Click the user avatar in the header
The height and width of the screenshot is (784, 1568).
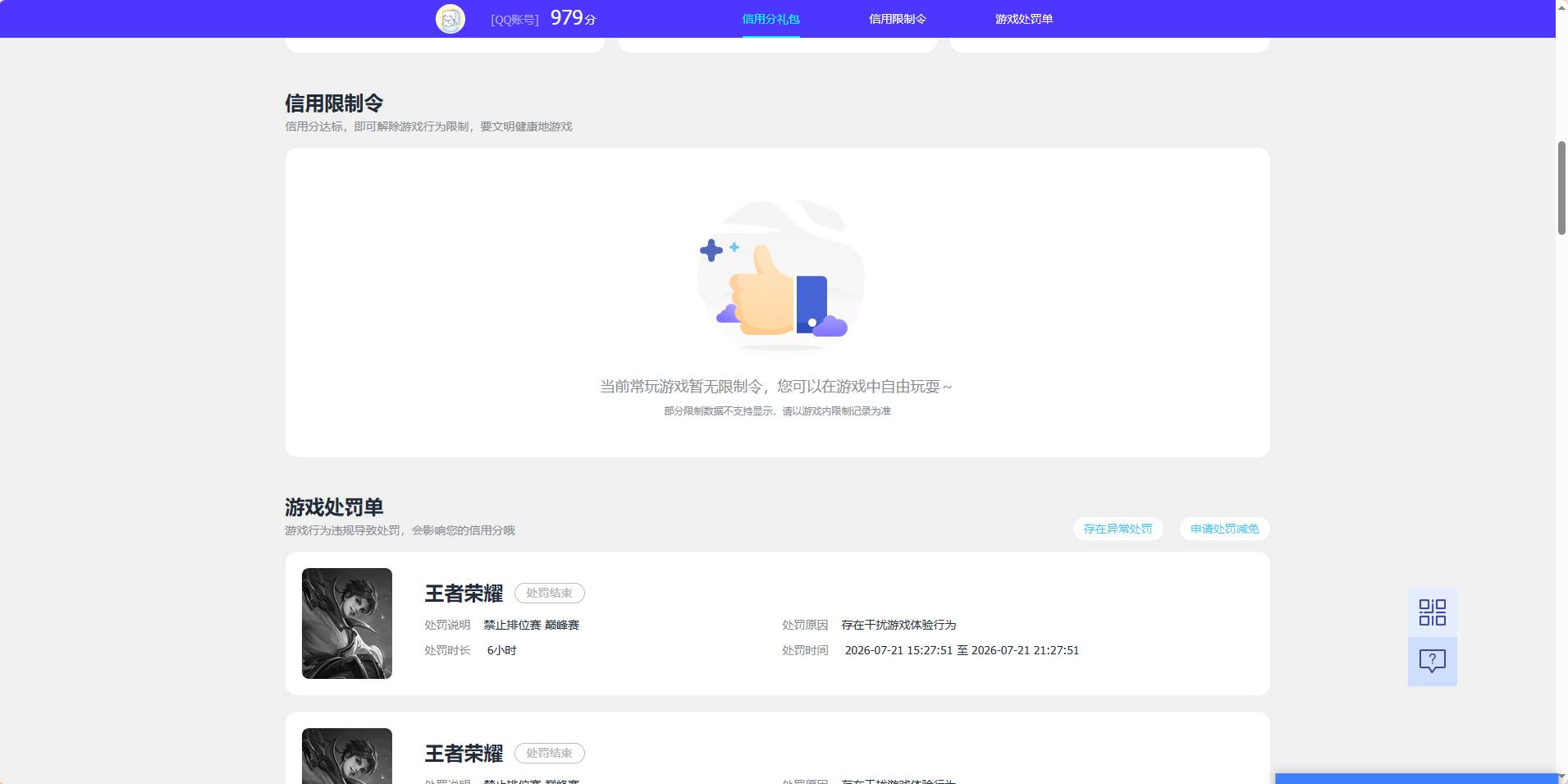coord(450,19)
